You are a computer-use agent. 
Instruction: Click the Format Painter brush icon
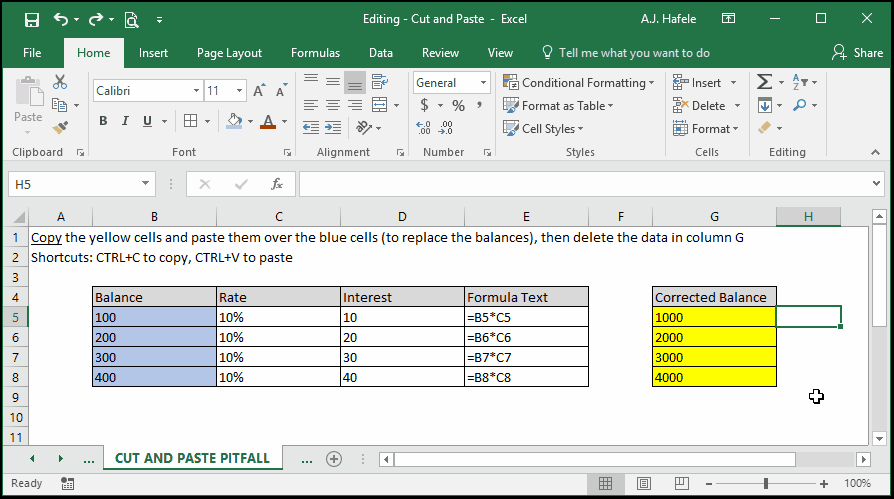coord(60,127)
